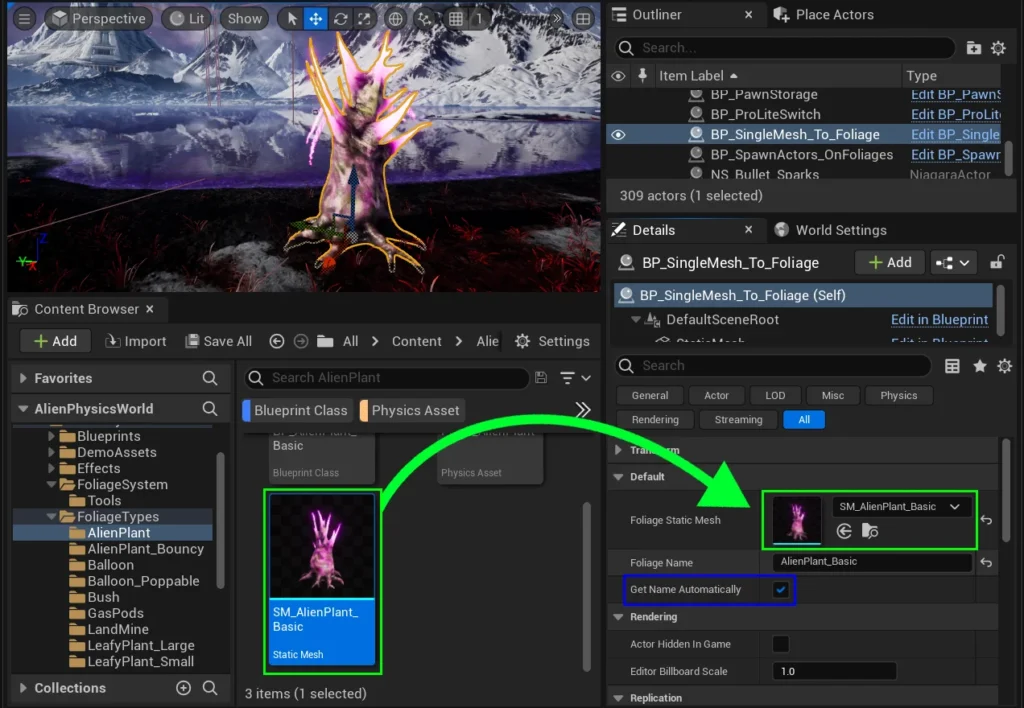Open the SM_AlienPlant_Basic mesh dropdown

(x=900, y=507)
